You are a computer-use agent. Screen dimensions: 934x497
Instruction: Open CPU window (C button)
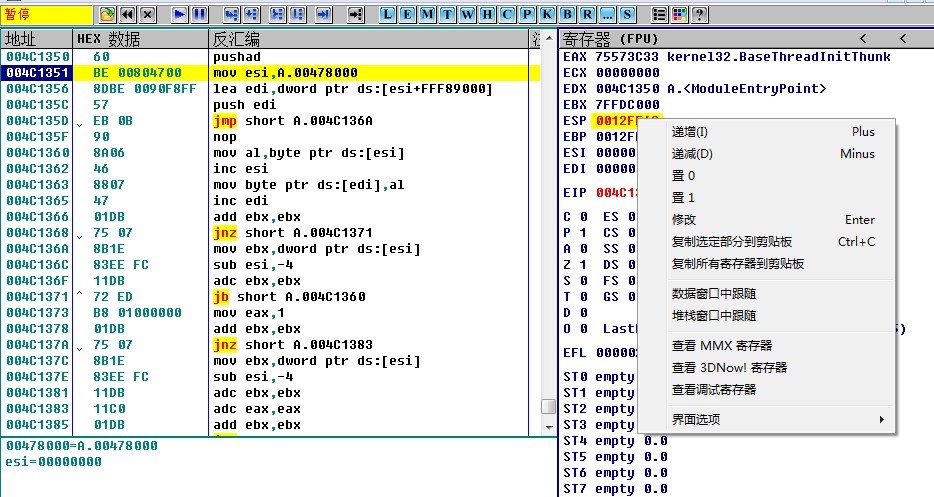pyautogui.click(x=508, y=14)
